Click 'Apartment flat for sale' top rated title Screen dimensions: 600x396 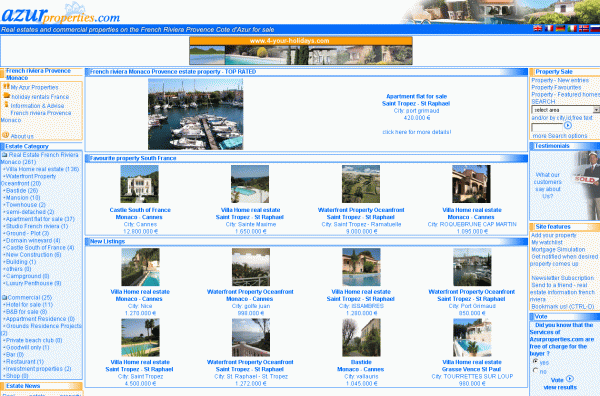point(416,96)
